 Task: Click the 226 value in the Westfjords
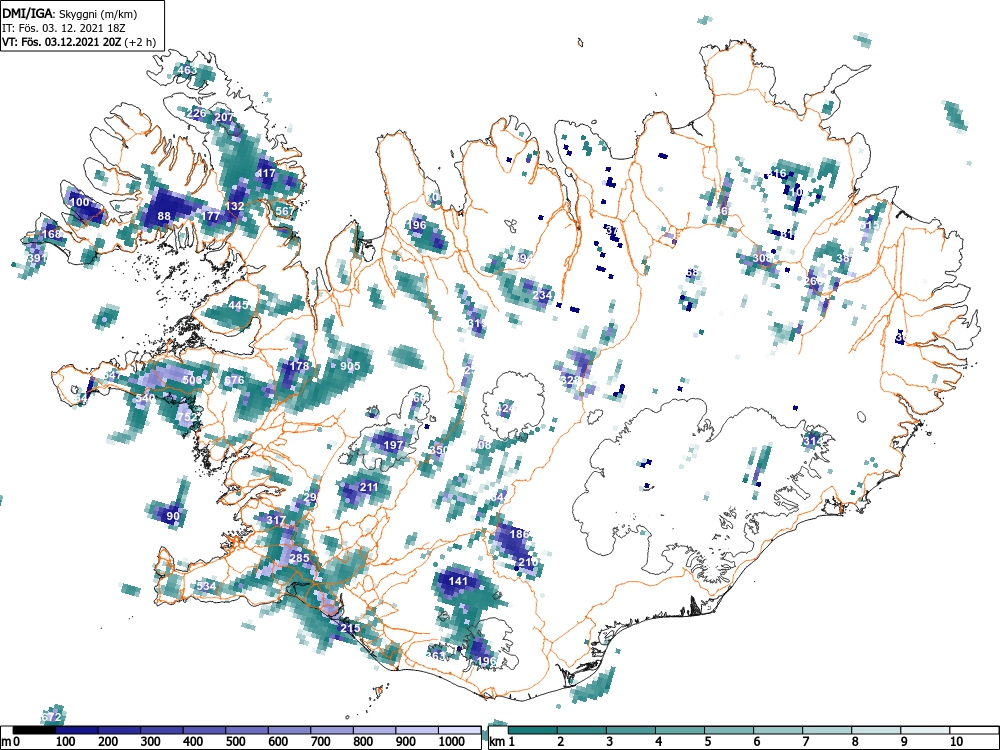pyautogui.click(x=197, y=114)
